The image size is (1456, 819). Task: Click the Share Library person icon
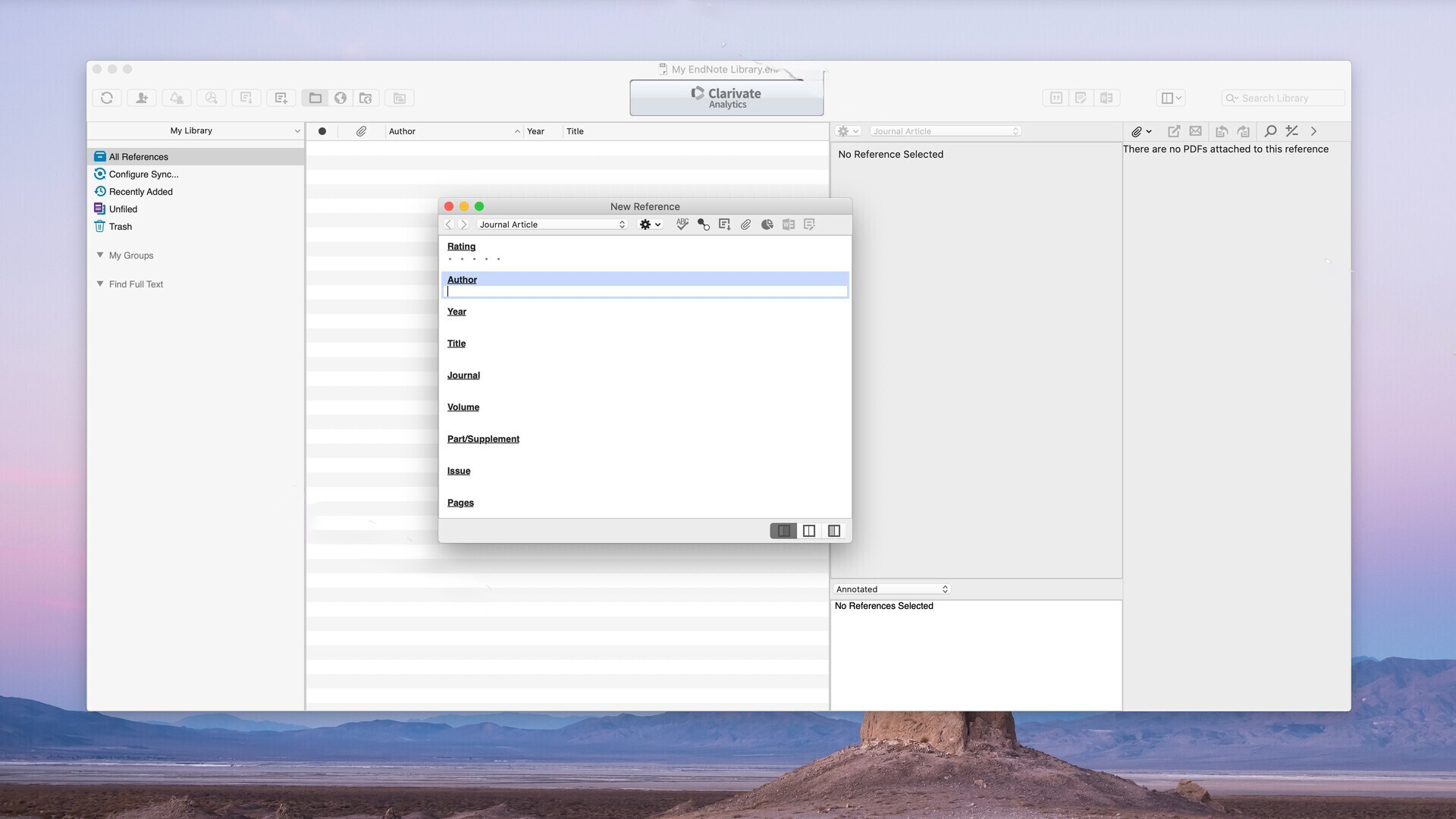141,98
